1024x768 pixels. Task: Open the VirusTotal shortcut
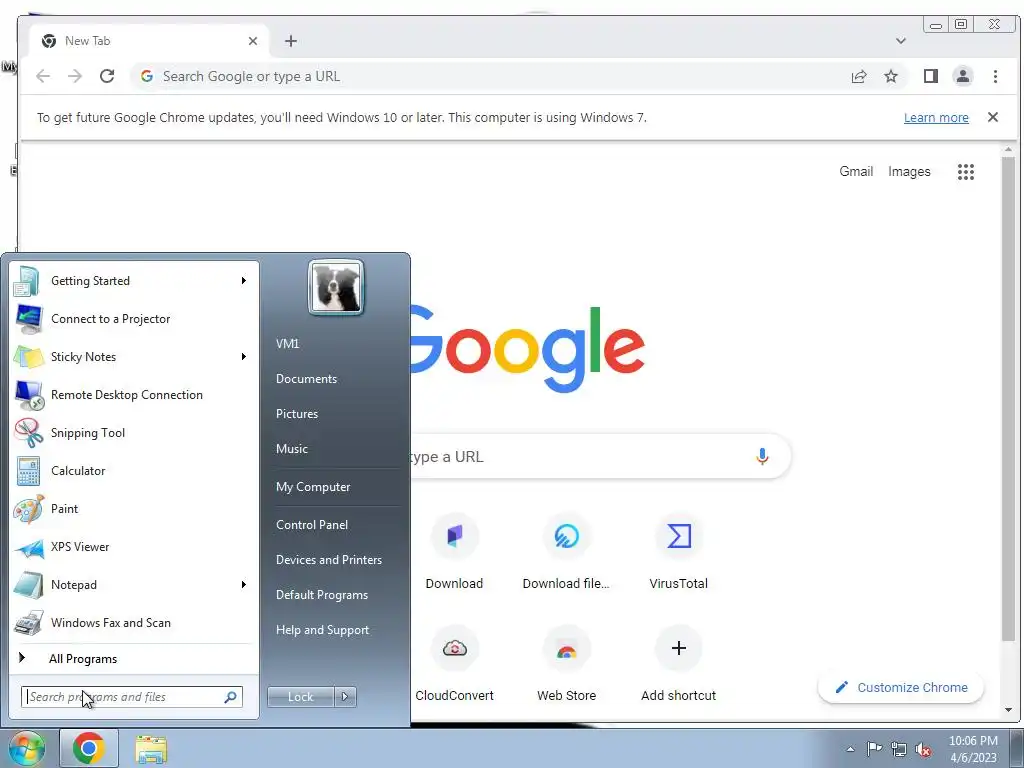tap(679, 553)
